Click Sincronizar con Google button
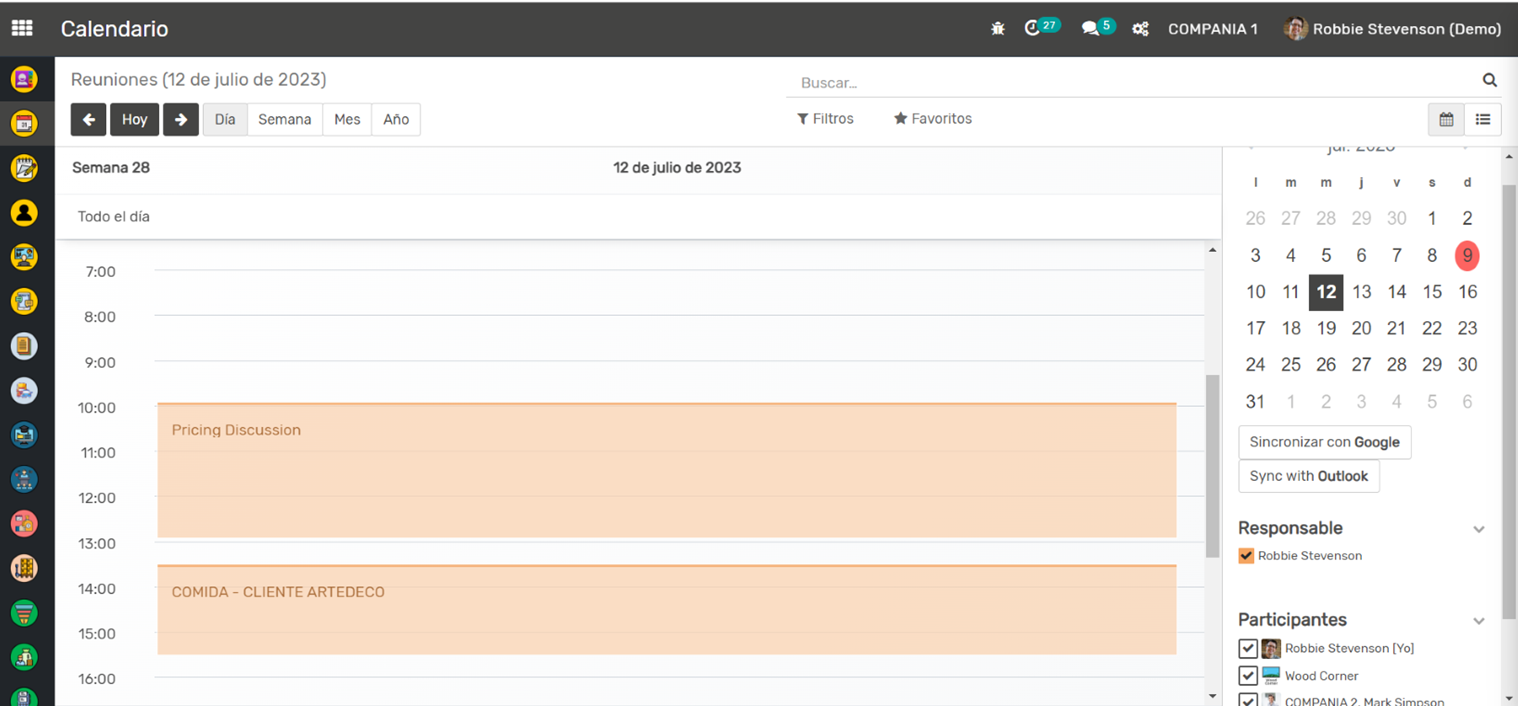 pyautogui.click(x=1324, y=442)
